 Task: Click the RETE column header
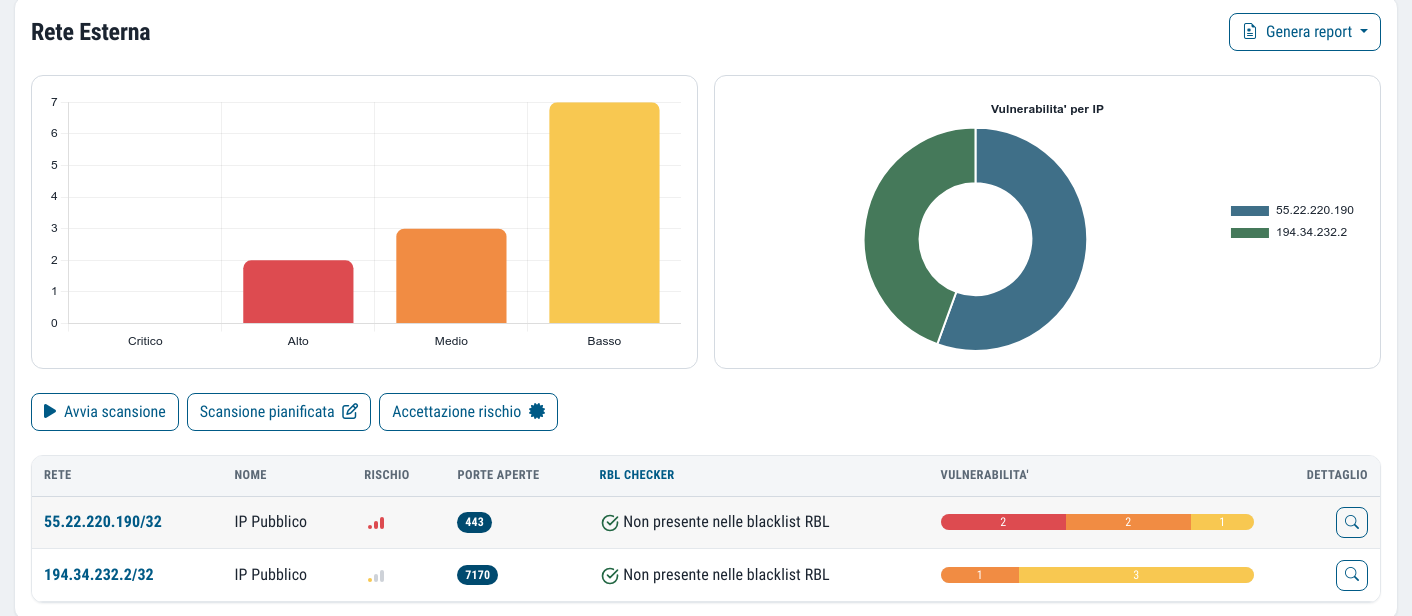58,475
